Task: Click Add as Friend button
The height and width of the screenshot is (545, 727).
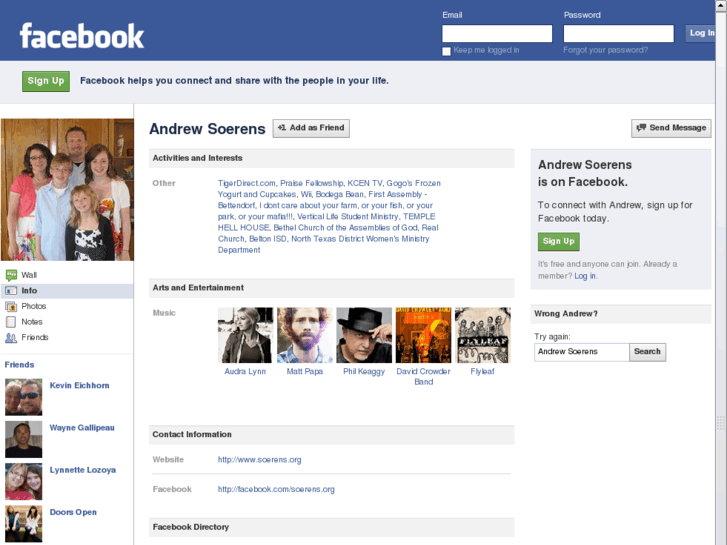Action: tap(311, 128)
